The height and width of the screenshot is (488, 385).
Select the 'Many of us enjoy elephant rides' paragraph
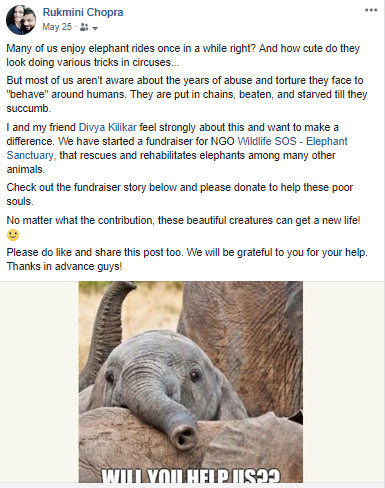click(x=183, y=55)
